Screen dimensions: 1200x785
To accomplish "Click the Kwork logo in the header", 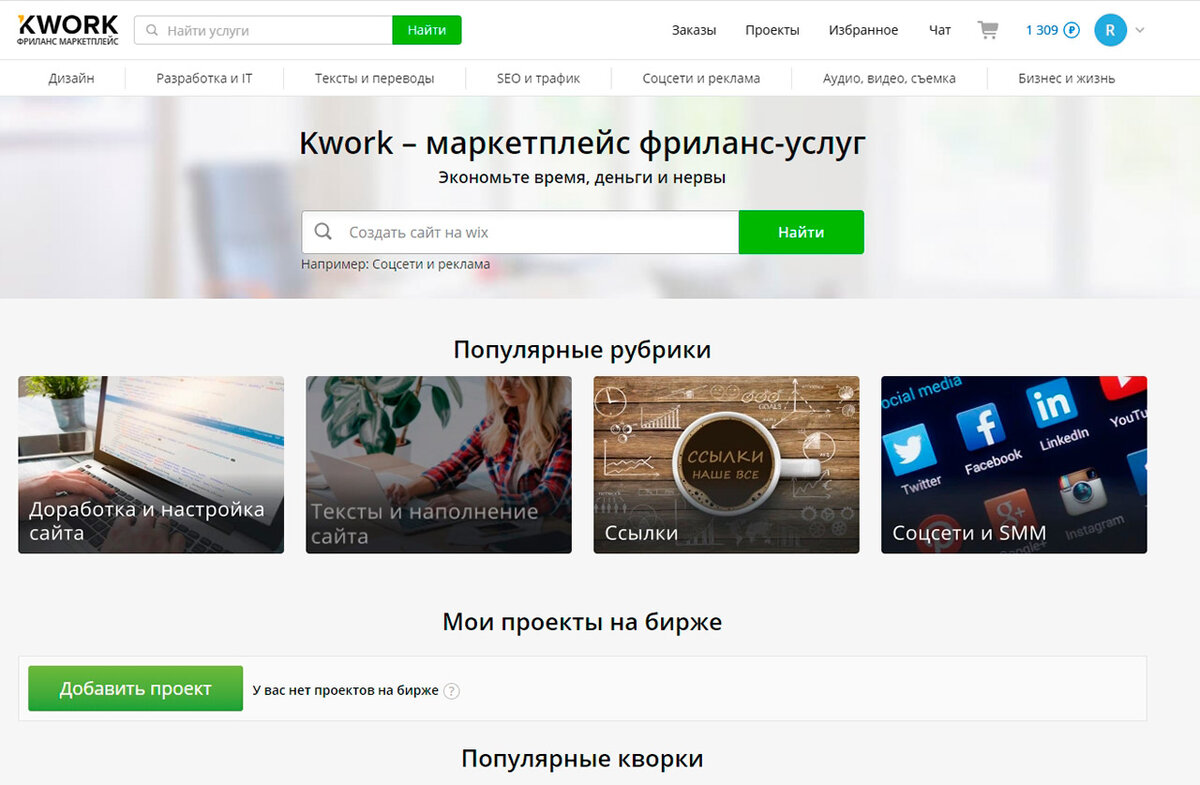I will click(68, 30).
